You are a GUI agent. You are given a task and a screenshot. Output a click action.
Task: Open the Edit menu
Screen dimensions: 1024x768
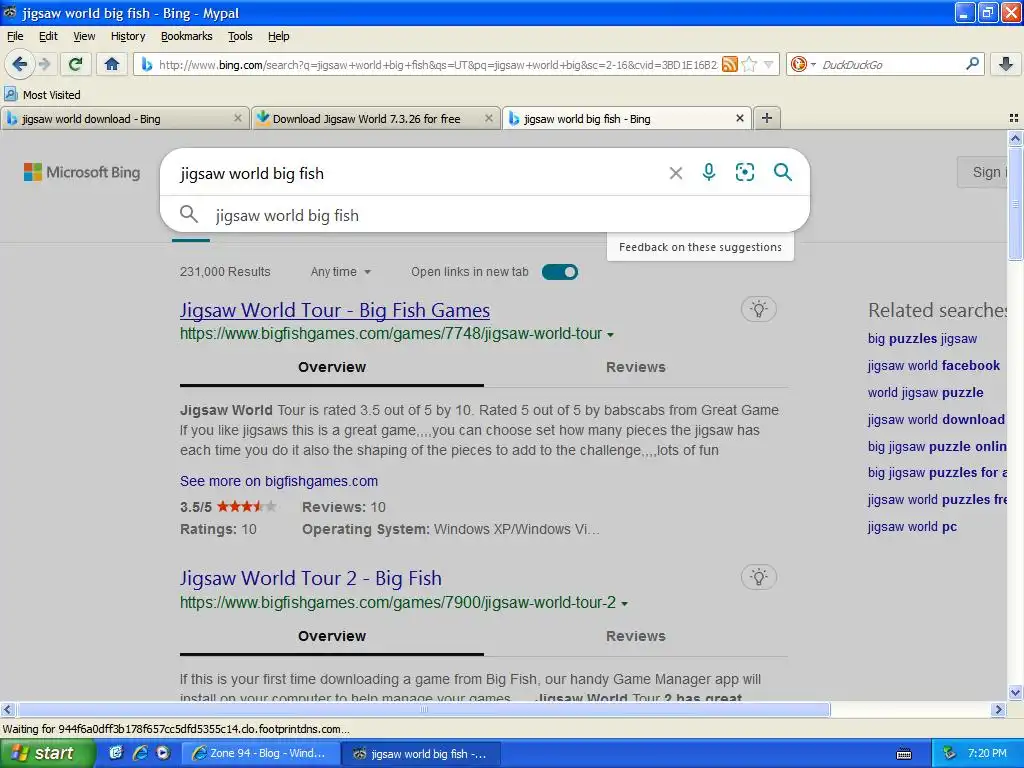48,37
